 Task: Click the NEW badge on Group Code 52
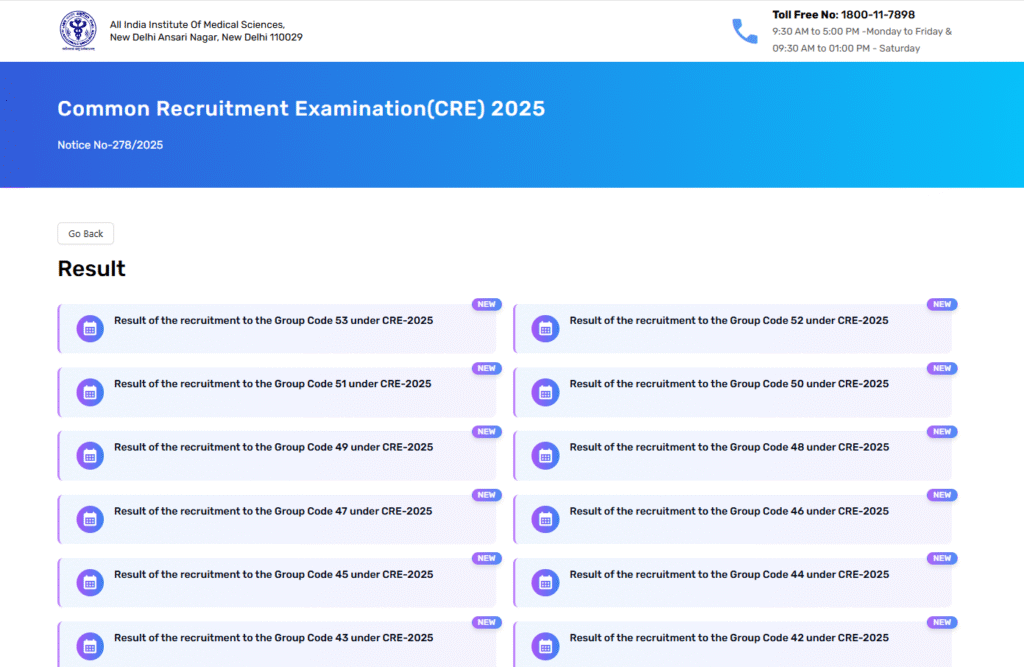pos(941,305)
